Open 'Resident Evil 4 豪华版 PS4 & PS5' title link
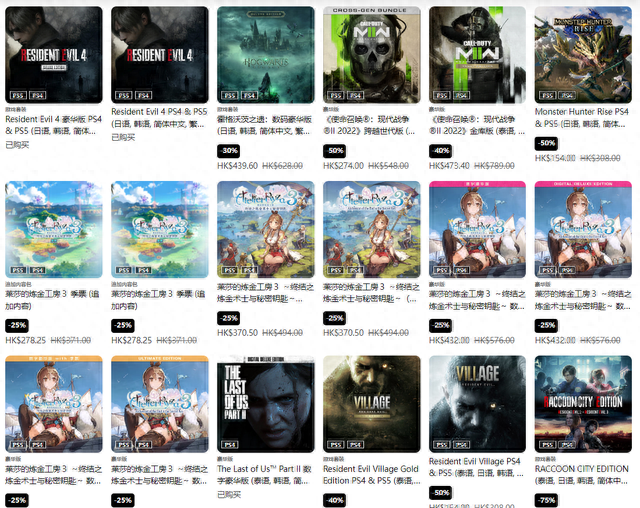 click(x=53, y=125)
